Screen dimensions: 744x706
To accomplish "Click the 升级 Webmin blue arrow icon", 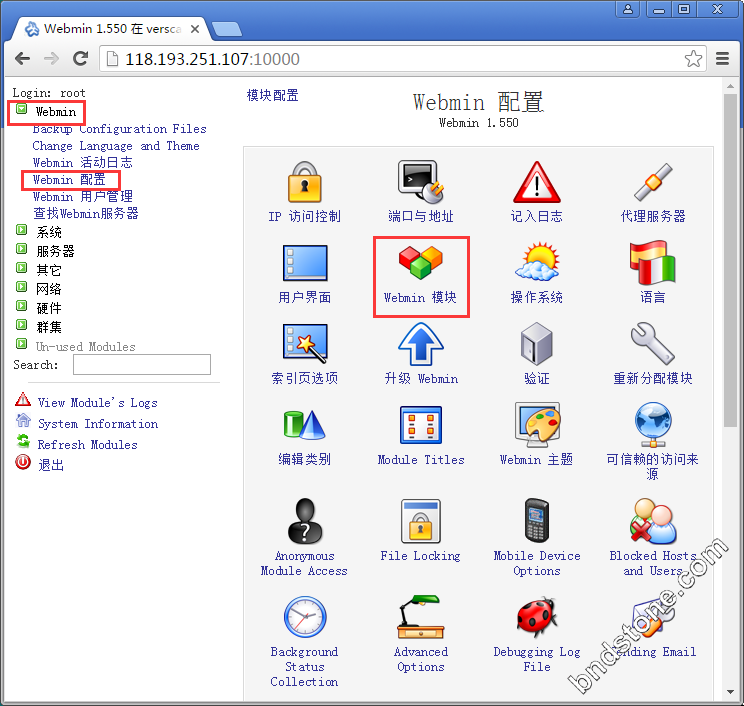I will [x=420, y=344].
